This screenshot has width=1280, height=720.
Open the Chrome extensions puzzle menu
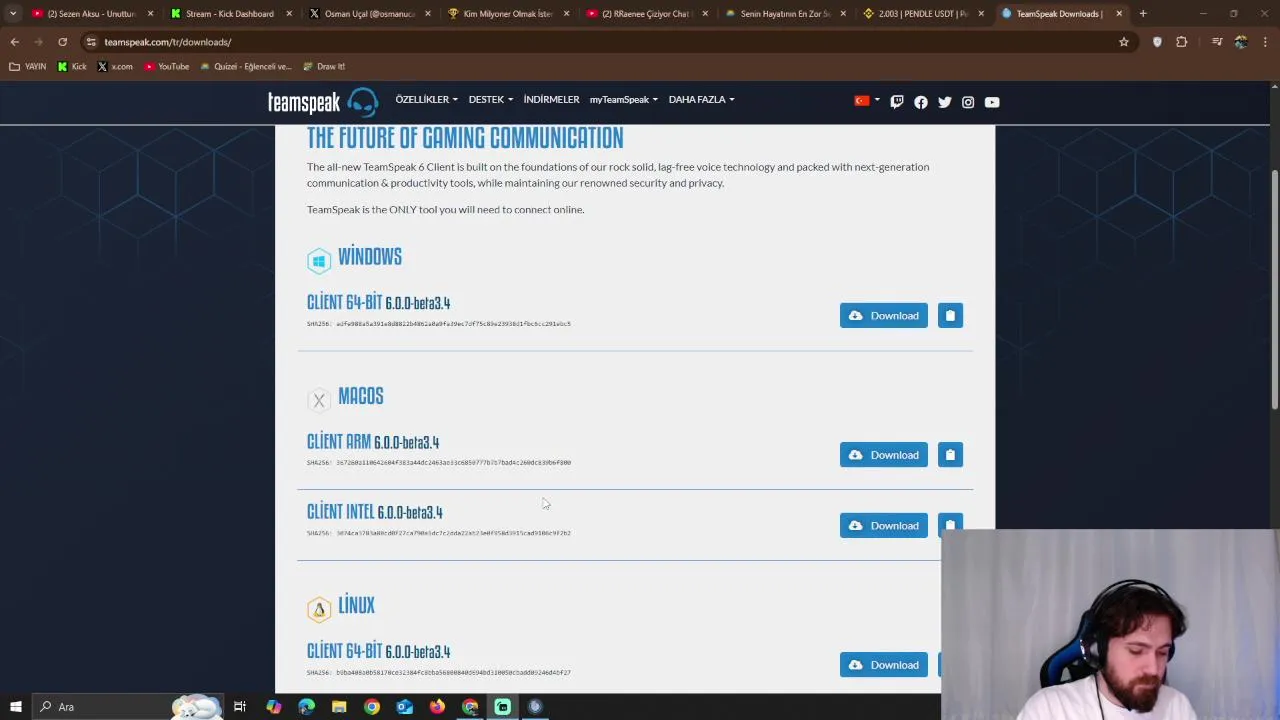point(1182,42)
